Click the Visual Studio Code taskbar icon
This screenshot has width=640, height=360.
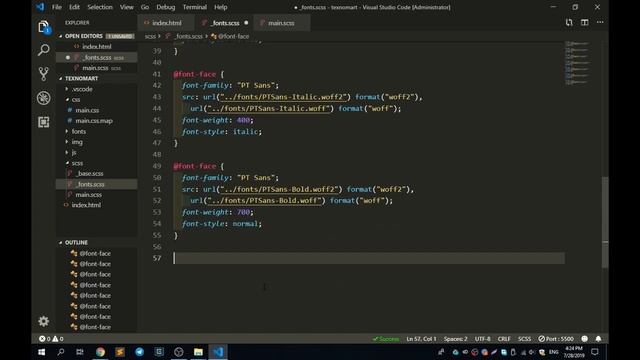tap(218, 352)
